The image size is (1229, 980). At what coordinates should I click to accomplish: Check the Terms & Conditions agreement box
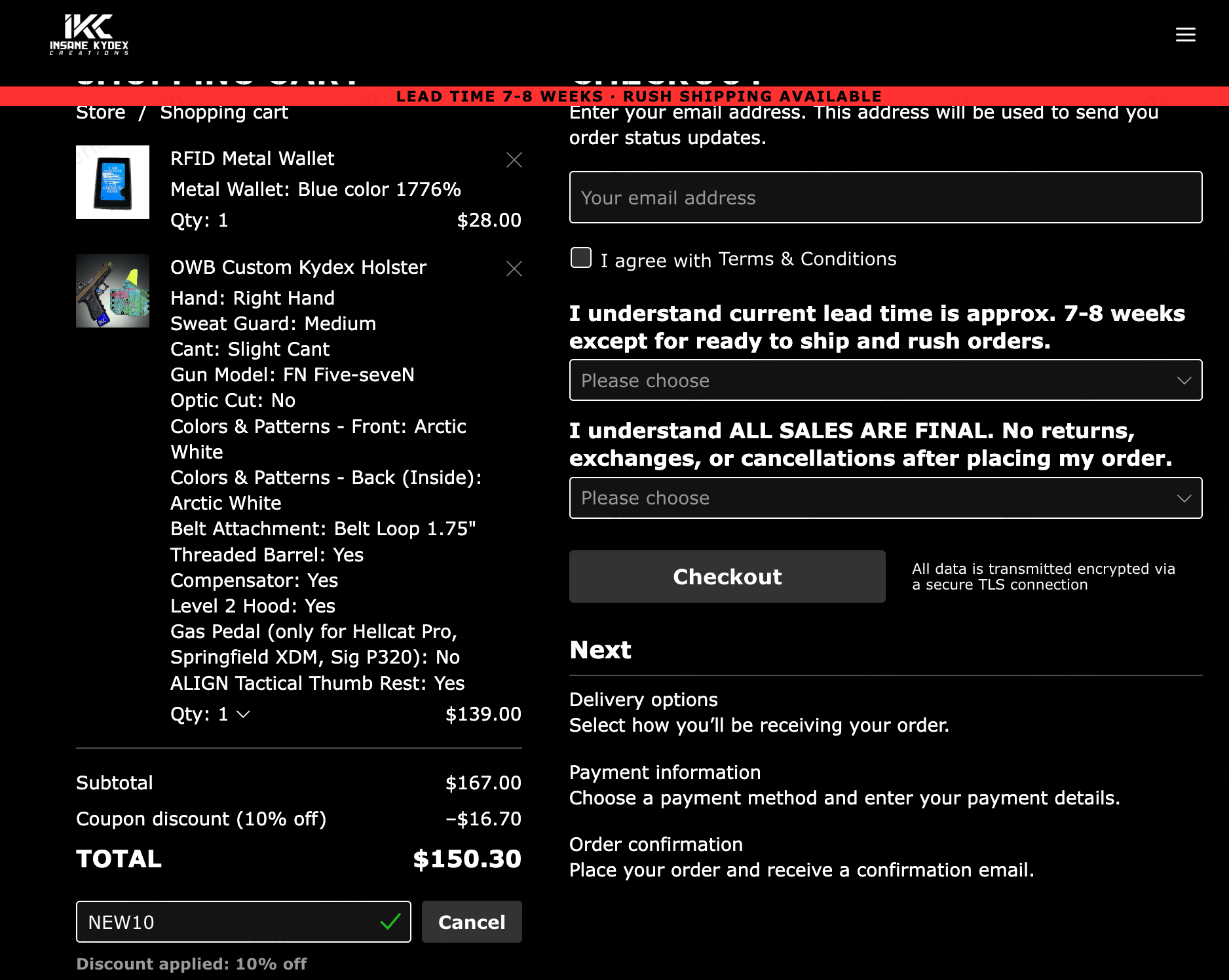pyautogui.click(x=581, y=257)
